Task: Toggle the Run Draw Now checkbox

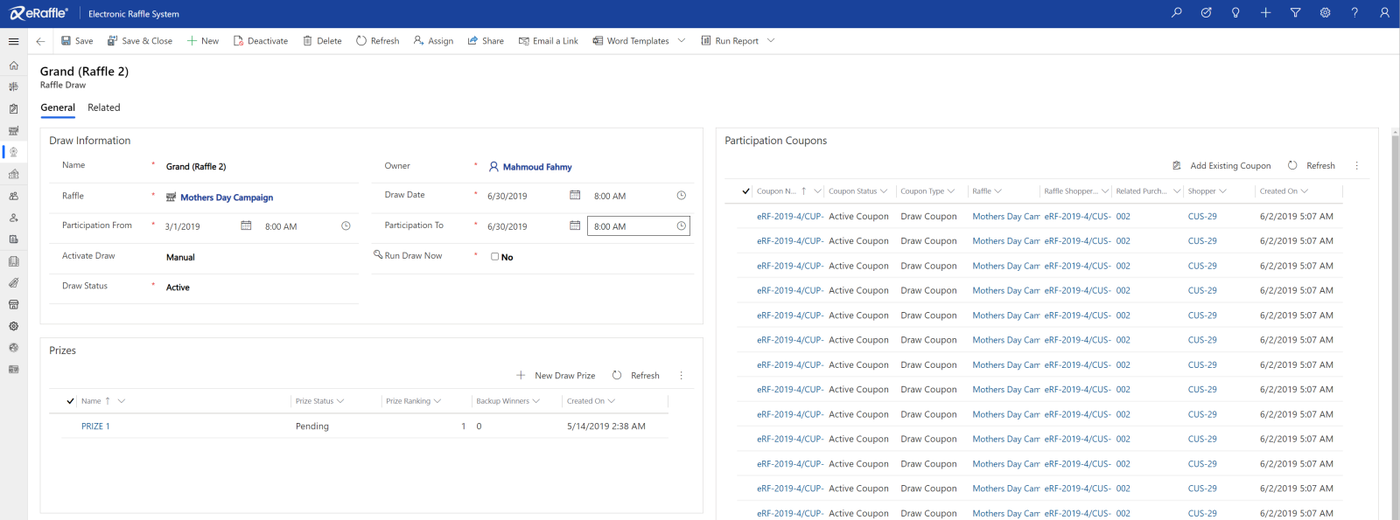Action: pos(494,257)
